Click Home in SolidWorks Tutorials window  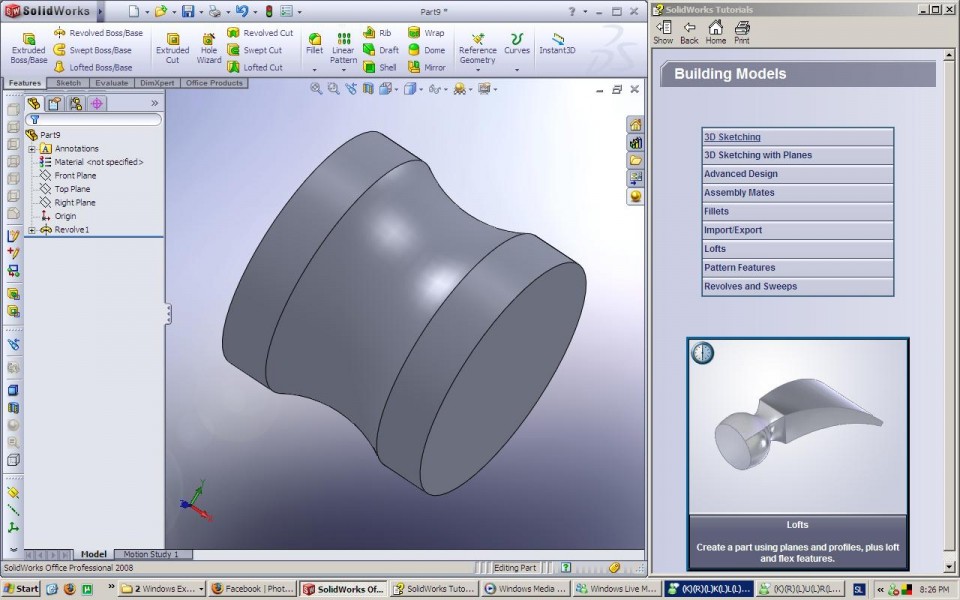click(716, 32)
